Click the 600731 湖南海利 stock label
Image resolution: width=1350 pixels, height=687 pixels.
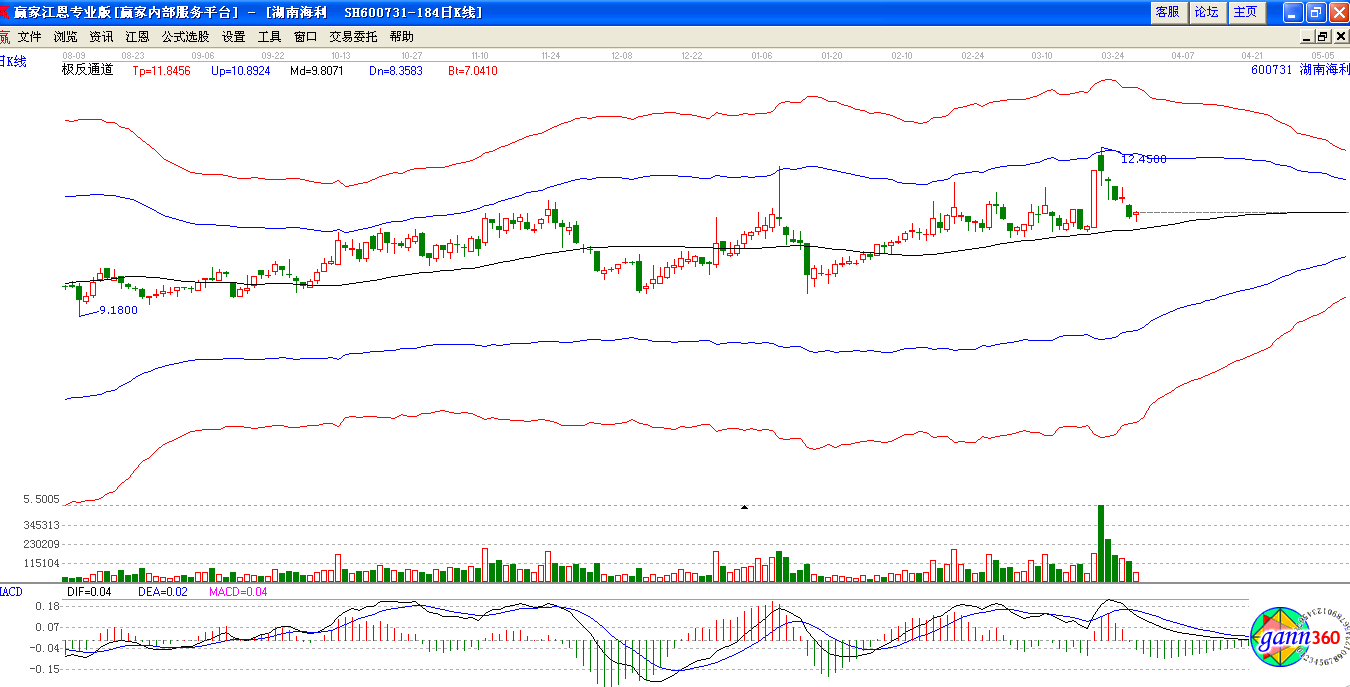[x=1298, y=70]
